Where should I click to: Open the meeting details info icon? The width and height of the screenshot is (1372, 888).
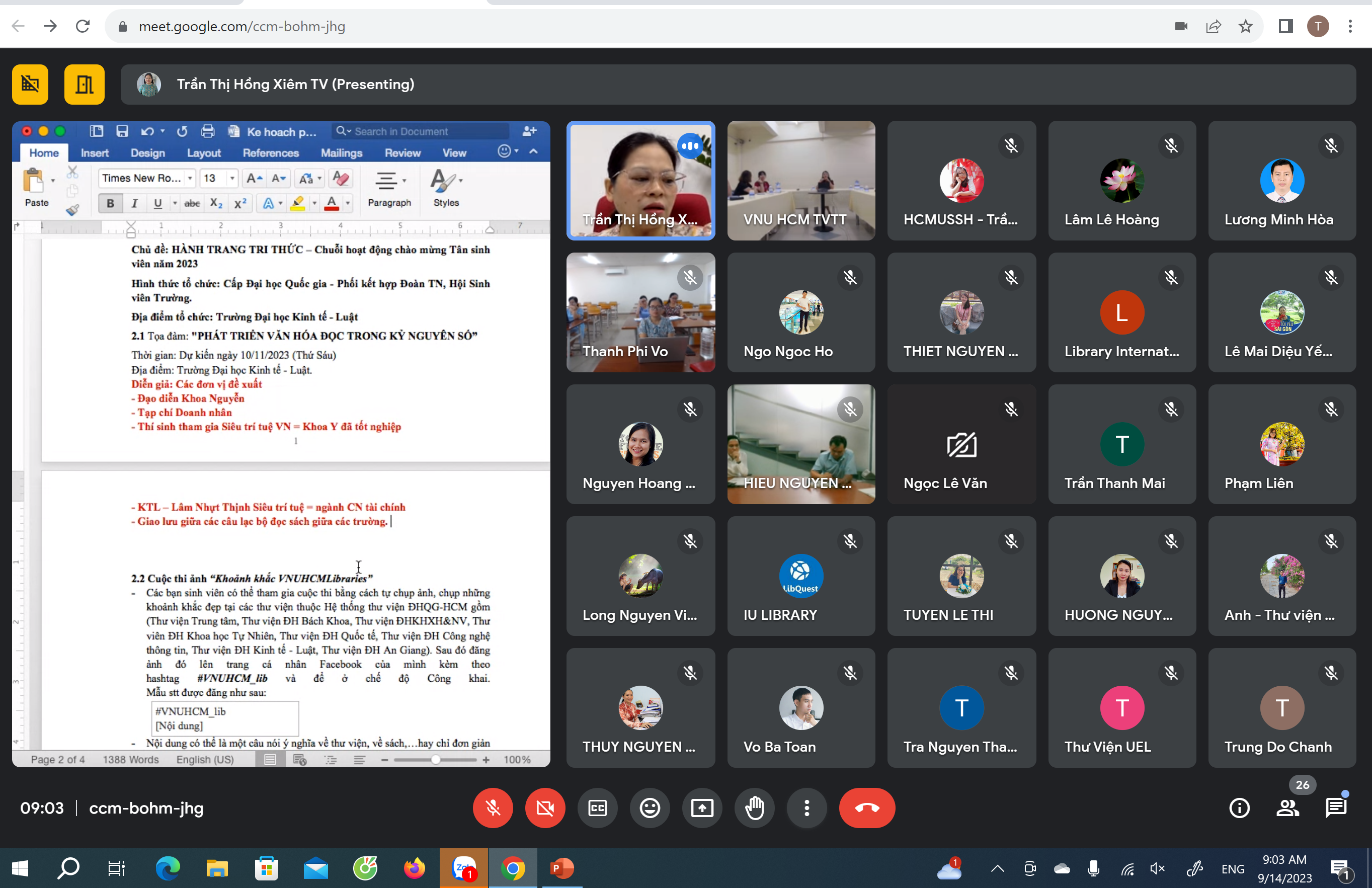[1239, 808]
